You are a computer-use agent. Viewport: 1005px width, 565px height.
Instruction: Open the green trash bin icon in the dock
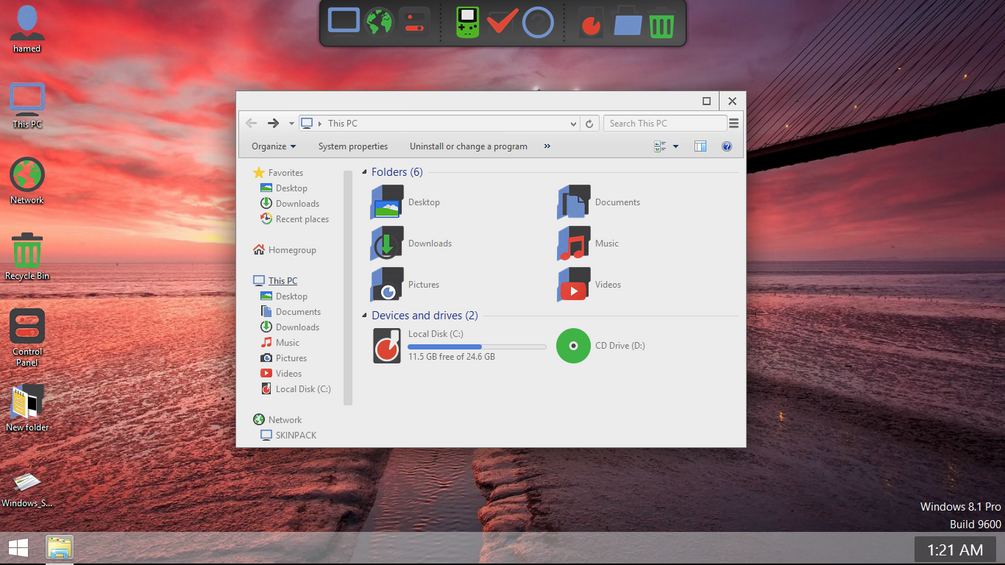pos(661,24)
